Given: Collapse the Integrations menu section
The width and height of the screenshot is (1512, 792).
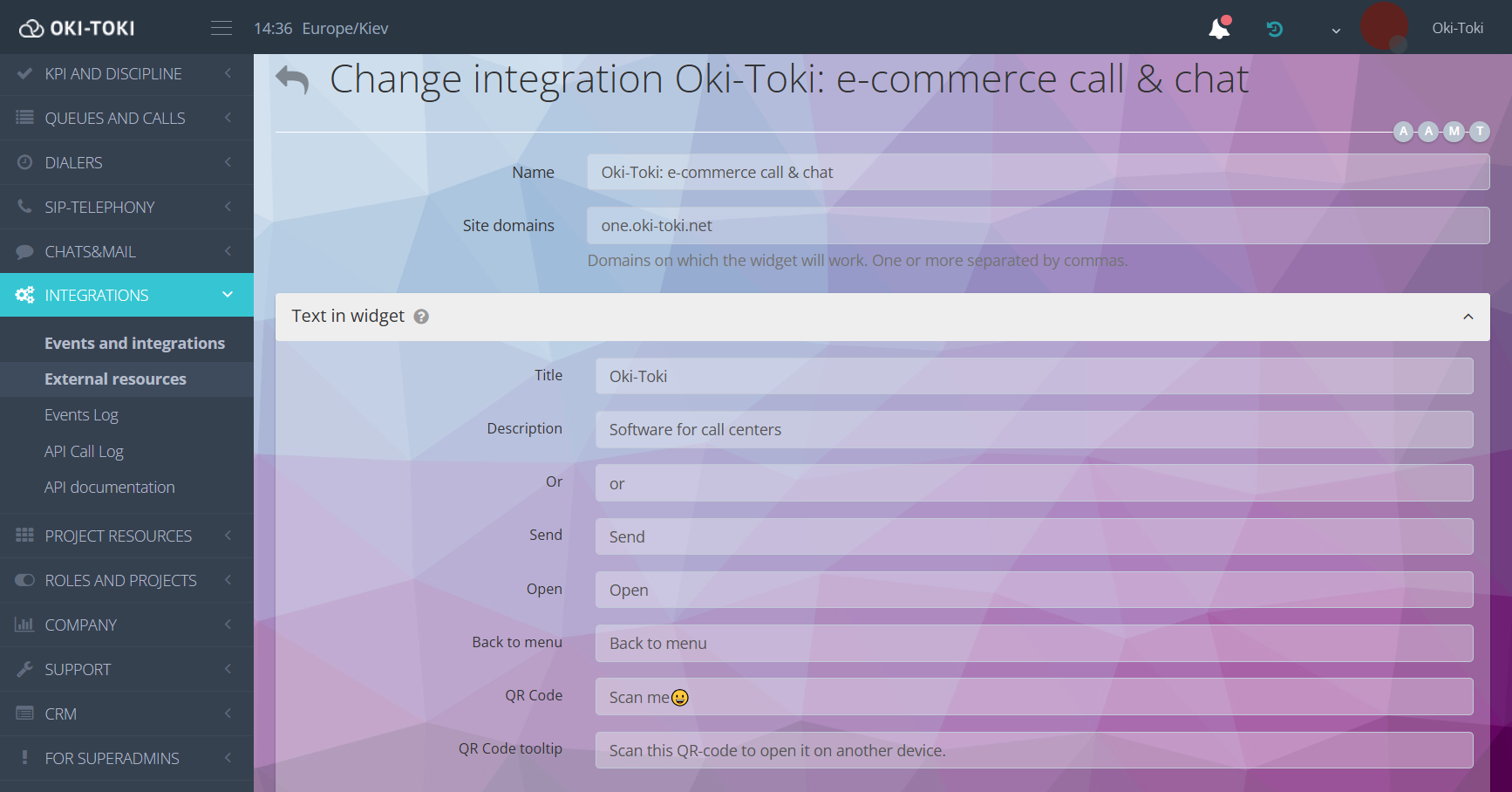Looking at the screenshot, I should (x=126, y=295).
